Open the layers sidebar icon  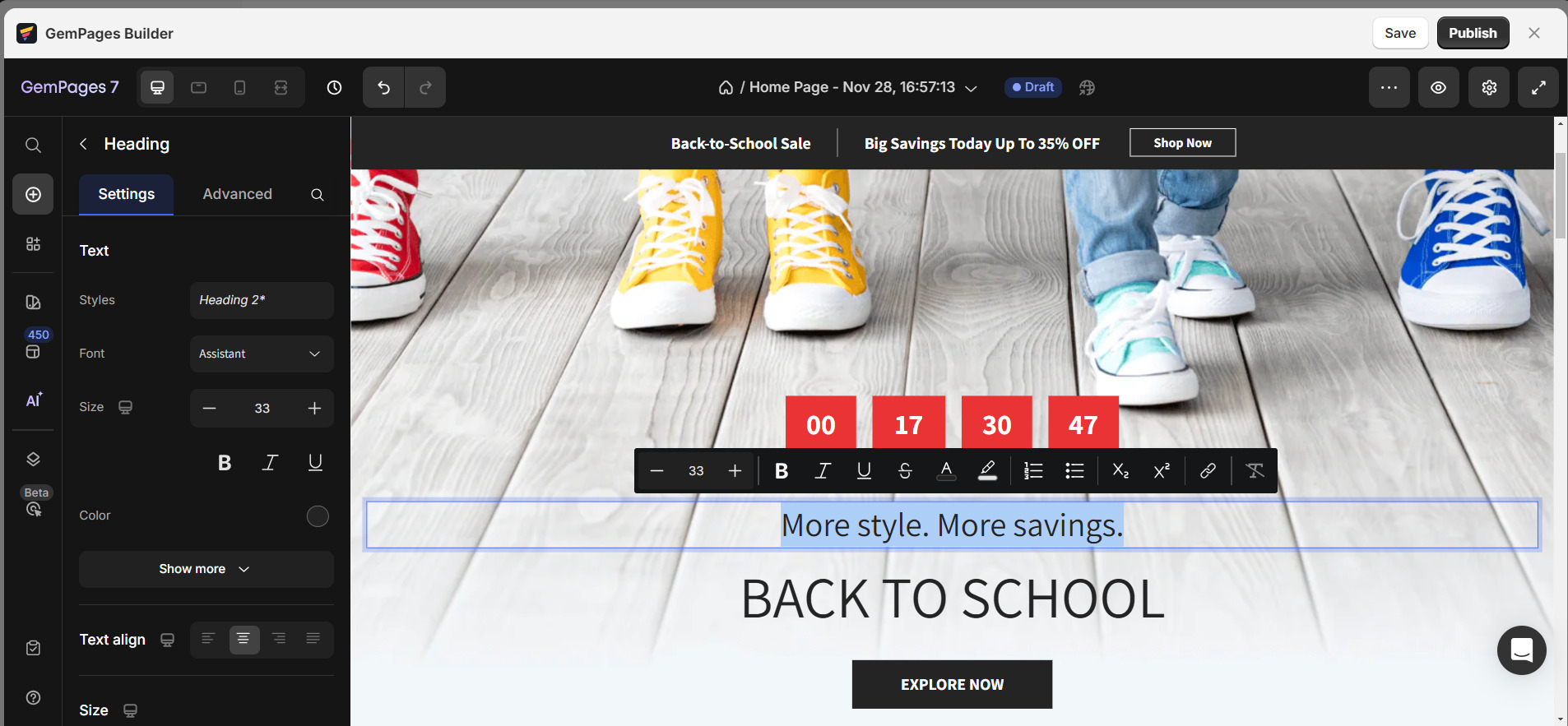click(33, 459)
